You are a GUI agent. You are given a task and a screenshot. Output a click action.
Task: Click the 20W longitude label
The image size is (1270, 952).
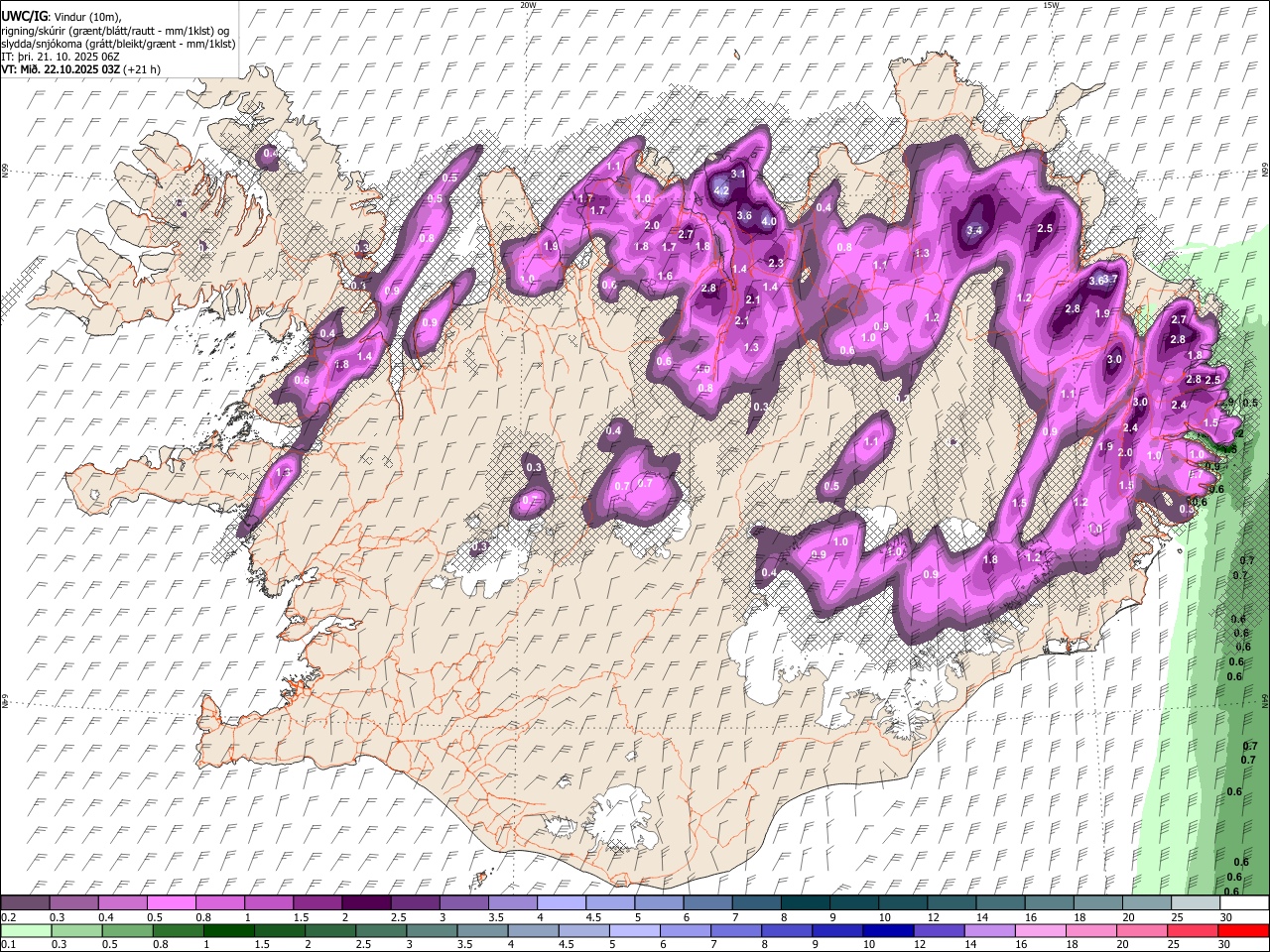pos(529,5)
